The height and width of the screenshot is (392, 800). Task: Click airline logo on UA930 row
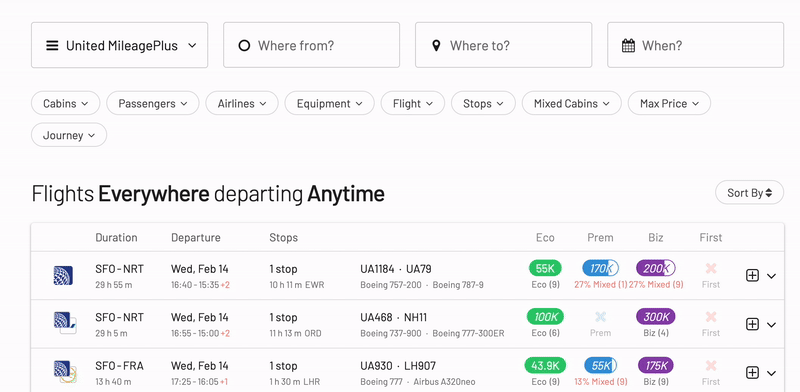65,372
